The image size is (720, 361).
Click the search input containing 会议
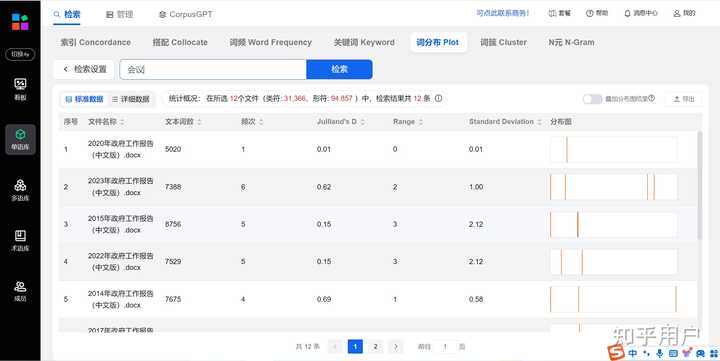pos(213,69)
